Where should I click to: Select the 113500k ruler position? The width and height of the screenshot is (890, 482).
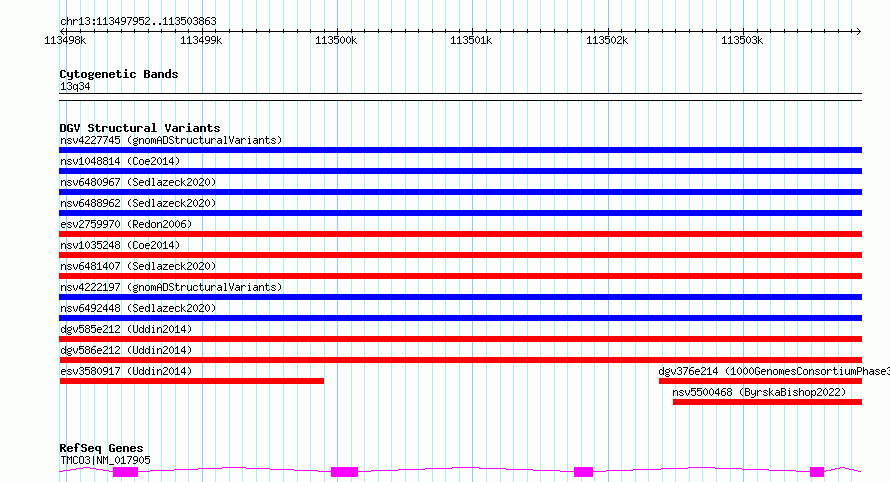[336, 40]
